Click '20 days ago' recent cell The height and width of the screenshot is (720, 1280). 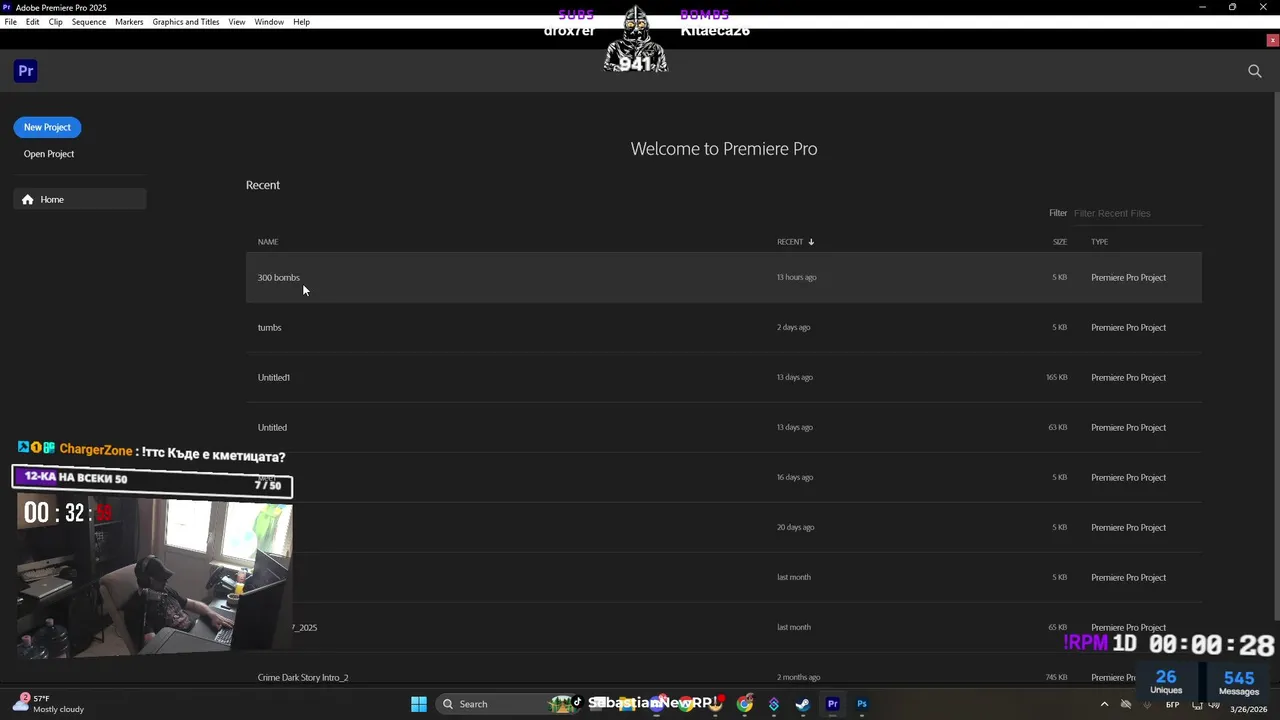(796, 527)
